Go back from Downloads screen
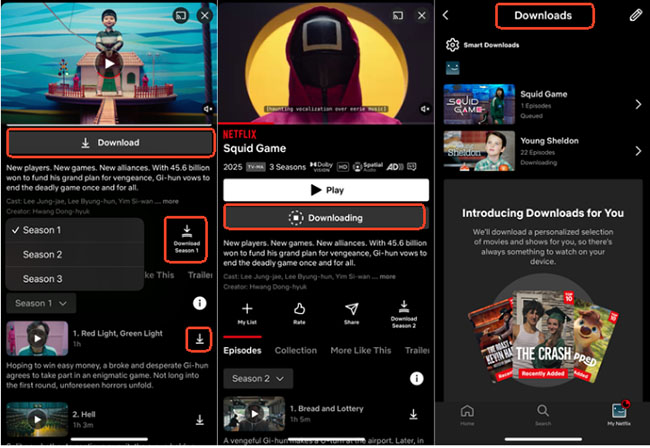This screenshot has width=650, height=448. [446, 15]
